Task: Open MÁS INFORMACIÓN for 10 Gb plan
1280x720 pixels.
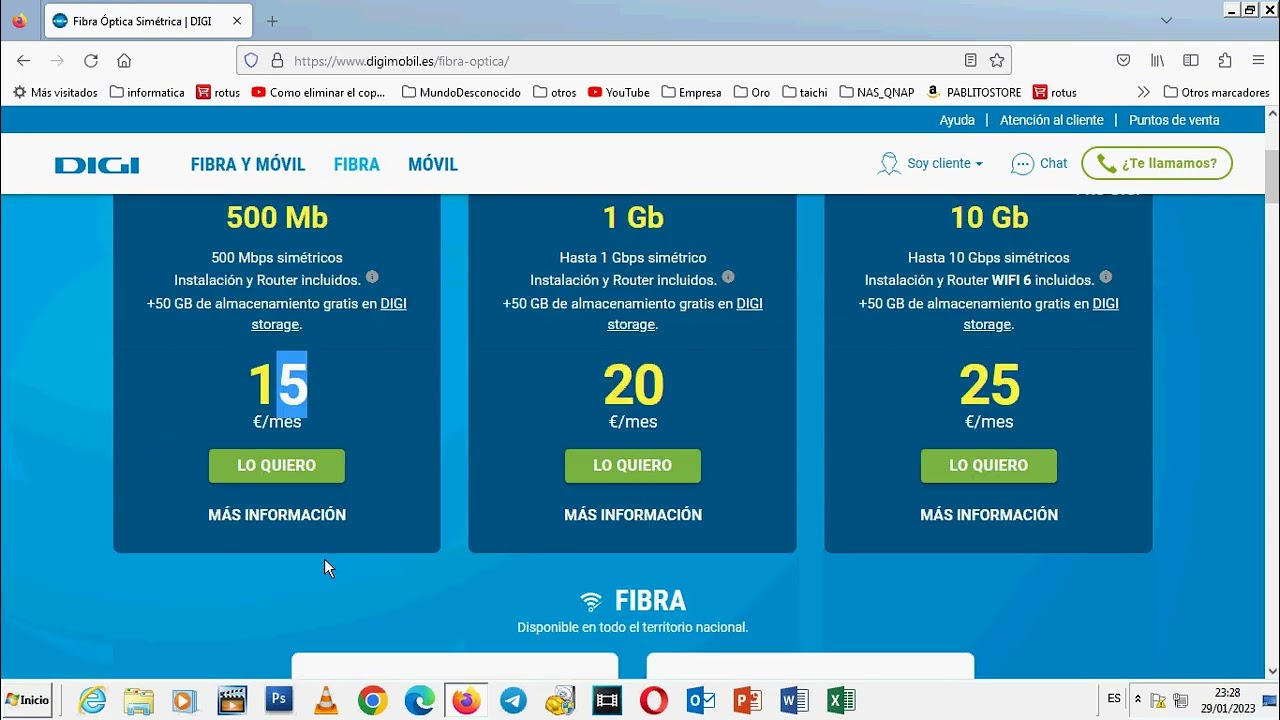Action: [x=989, y=515]
